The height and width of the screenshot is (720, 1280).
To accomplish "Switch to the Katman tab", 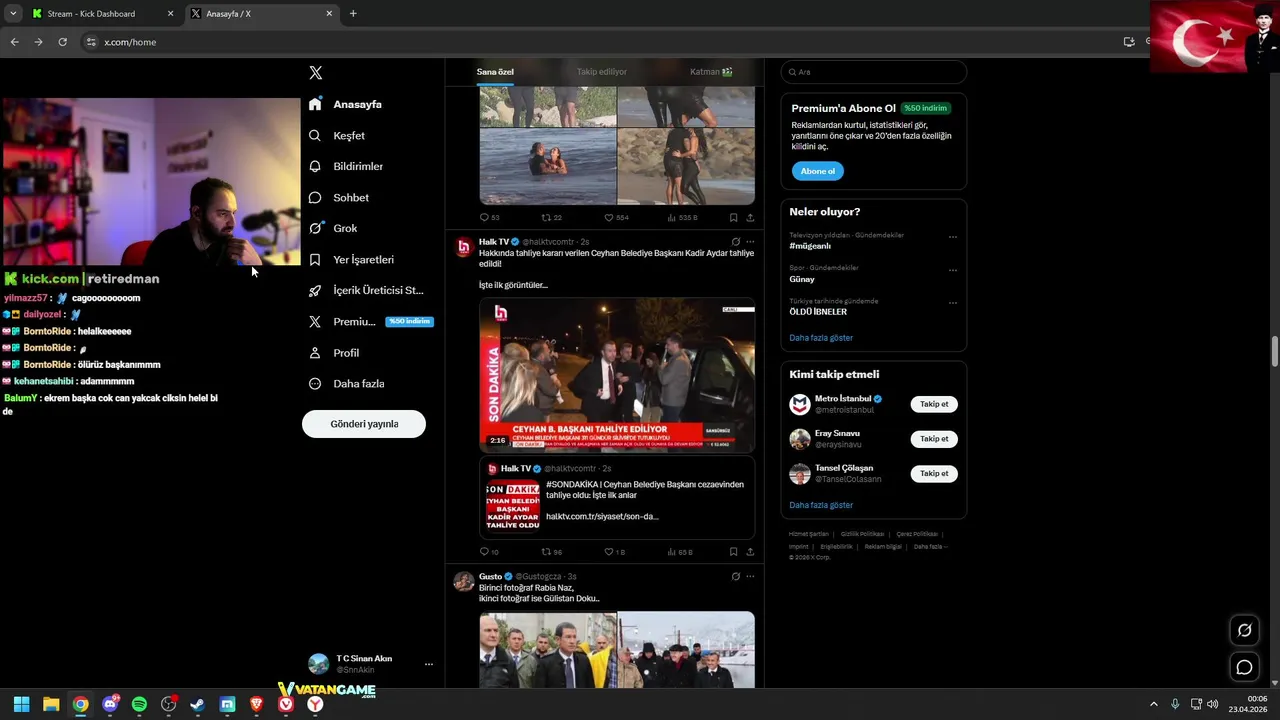I will (x=711, y=72).
